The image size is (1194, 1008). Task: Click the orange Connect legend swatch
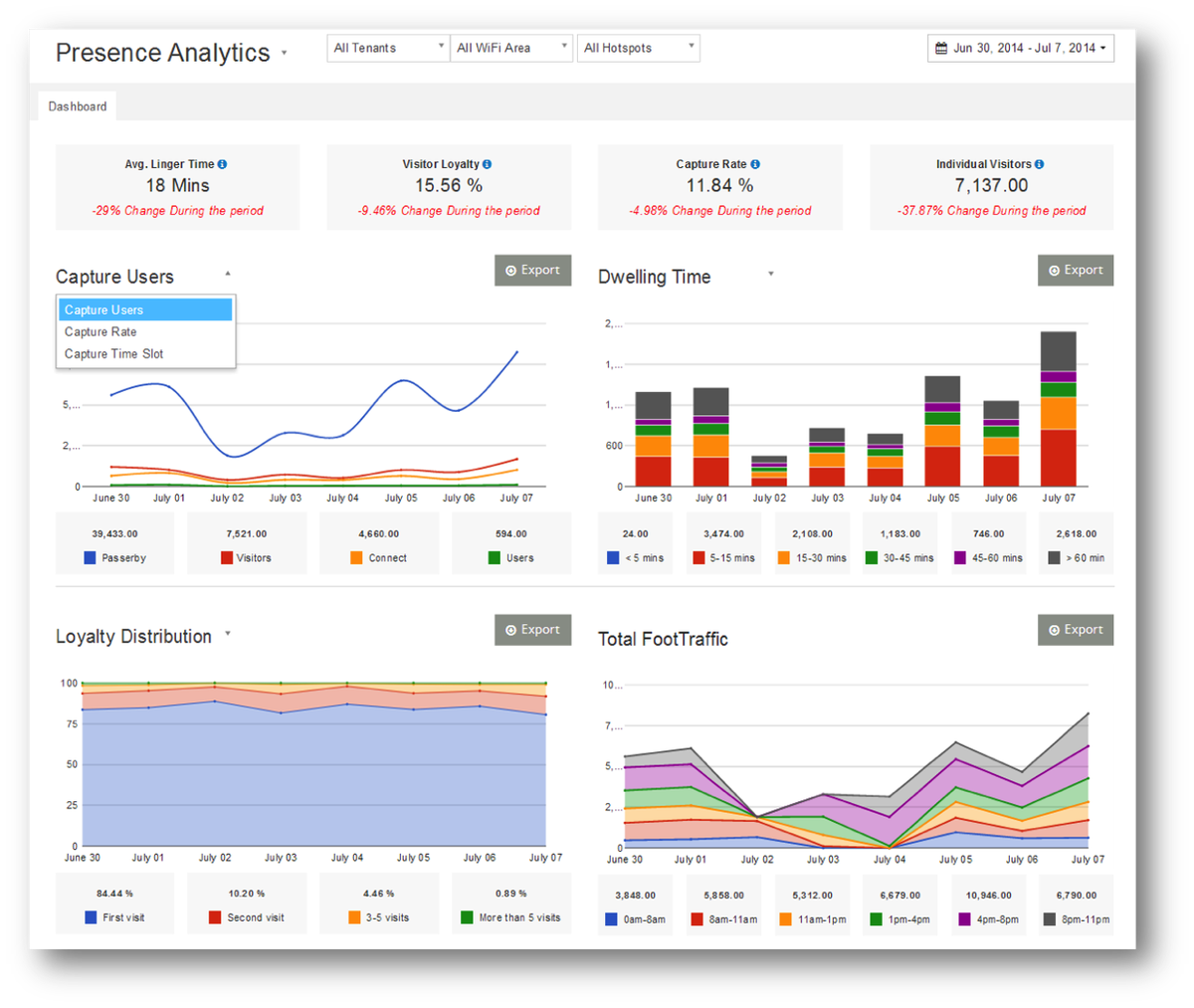tap(356, 558)
